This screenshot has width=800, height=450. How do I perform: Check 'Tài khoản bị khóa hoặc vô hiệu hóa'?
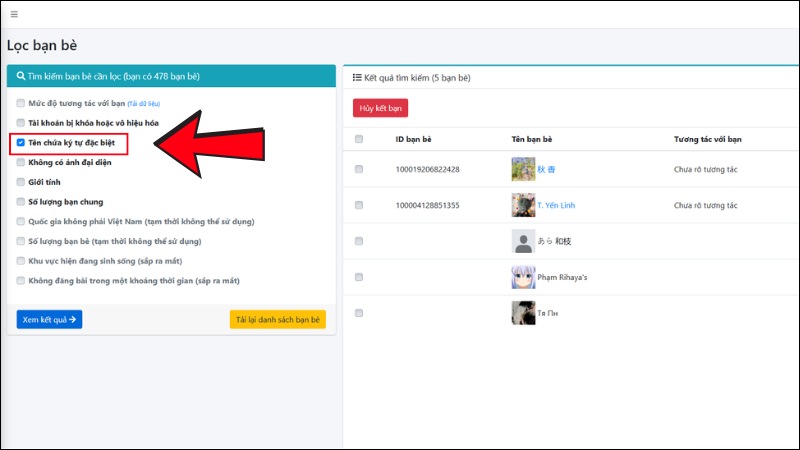[21, 123]
